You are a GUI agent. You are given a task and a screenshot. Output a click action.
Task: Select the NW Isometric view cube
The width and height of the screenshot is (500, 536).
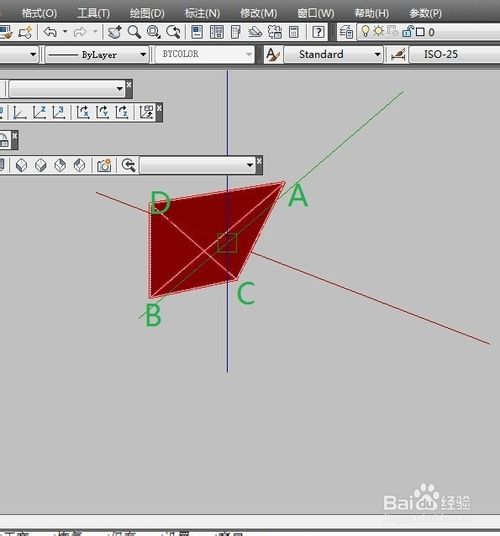(x=80, y=165)
